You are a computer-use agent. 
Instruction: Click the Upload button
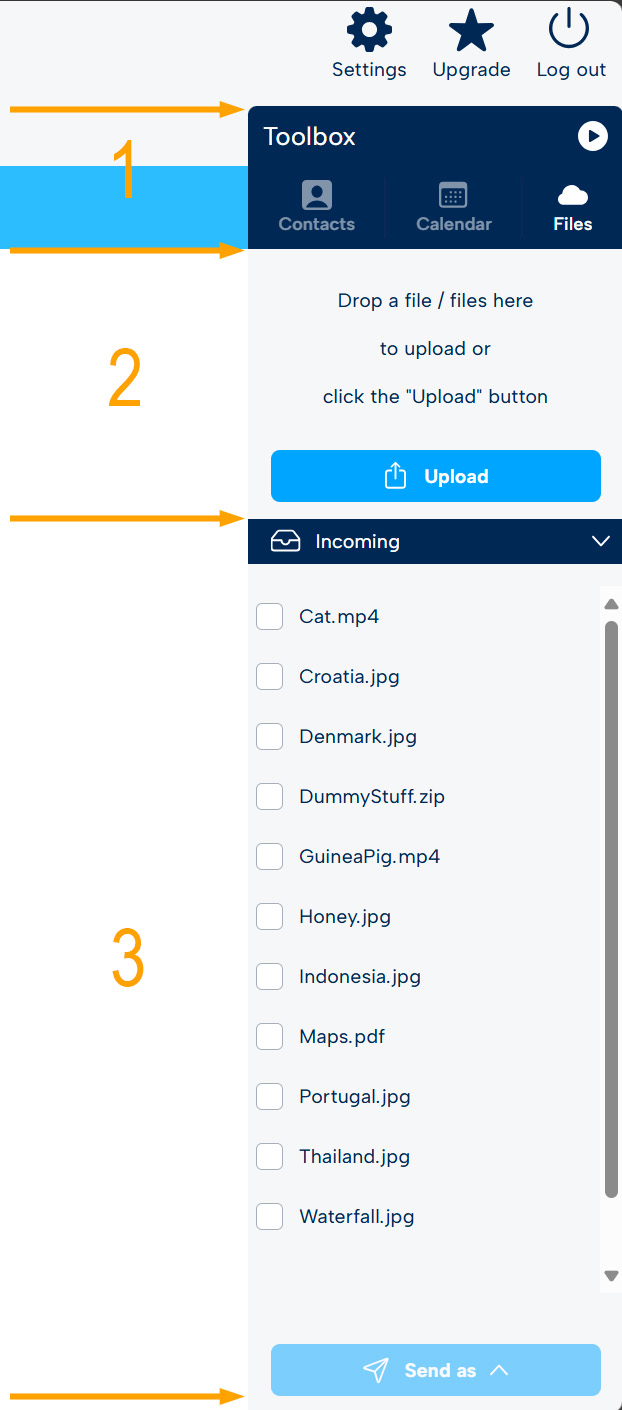tap(436, 476)
